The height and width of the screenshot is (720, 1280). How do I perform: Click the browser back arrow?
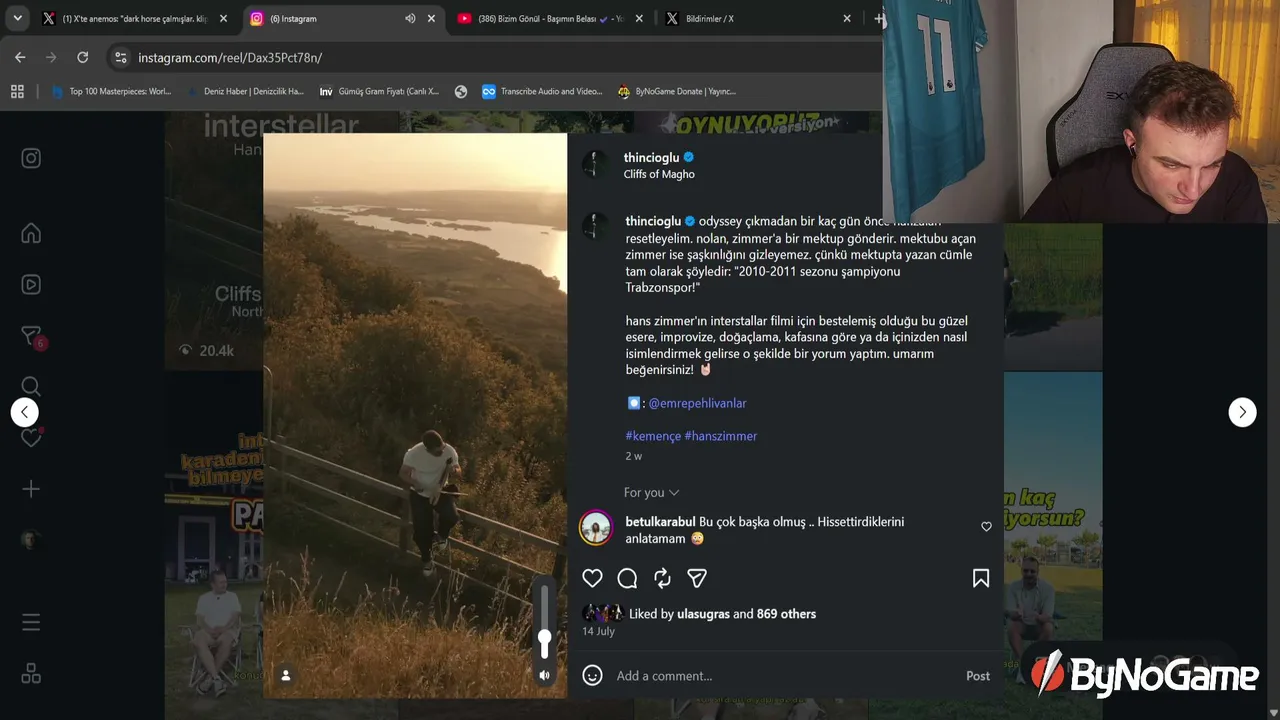(x=20, y=58)
